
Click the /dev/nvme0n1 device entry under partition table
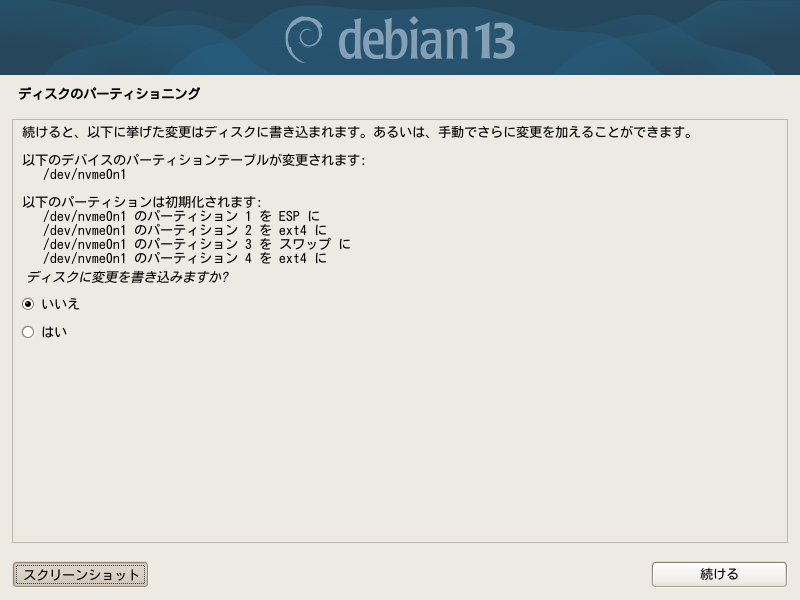pos(84,174)
